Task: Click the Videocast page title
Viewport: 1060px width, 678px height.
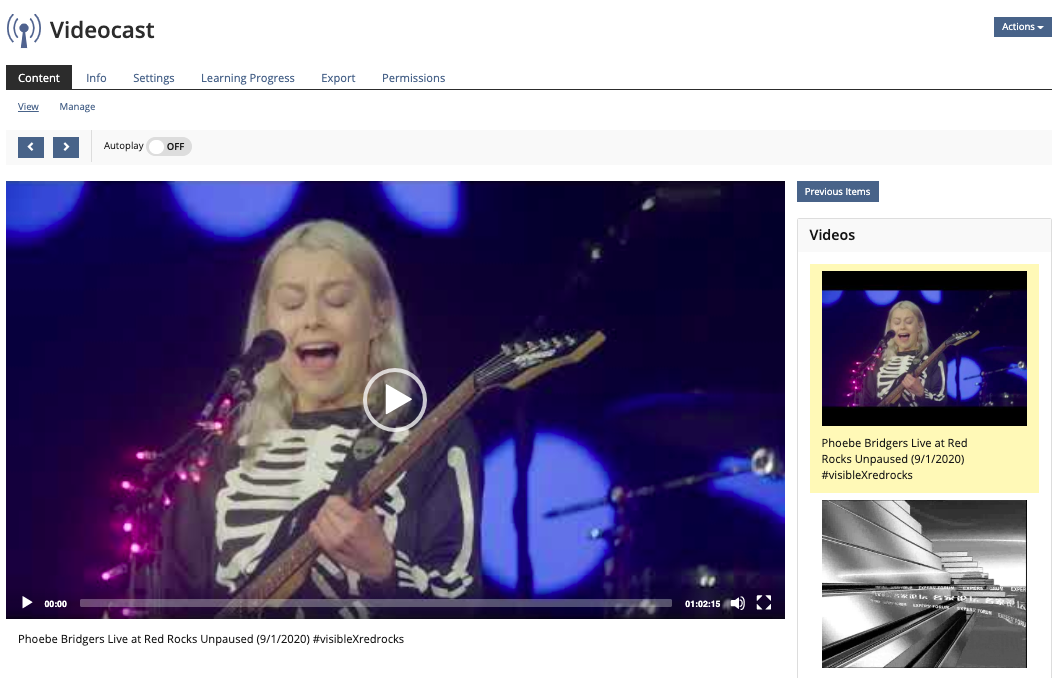Action: tap(102, 30)
